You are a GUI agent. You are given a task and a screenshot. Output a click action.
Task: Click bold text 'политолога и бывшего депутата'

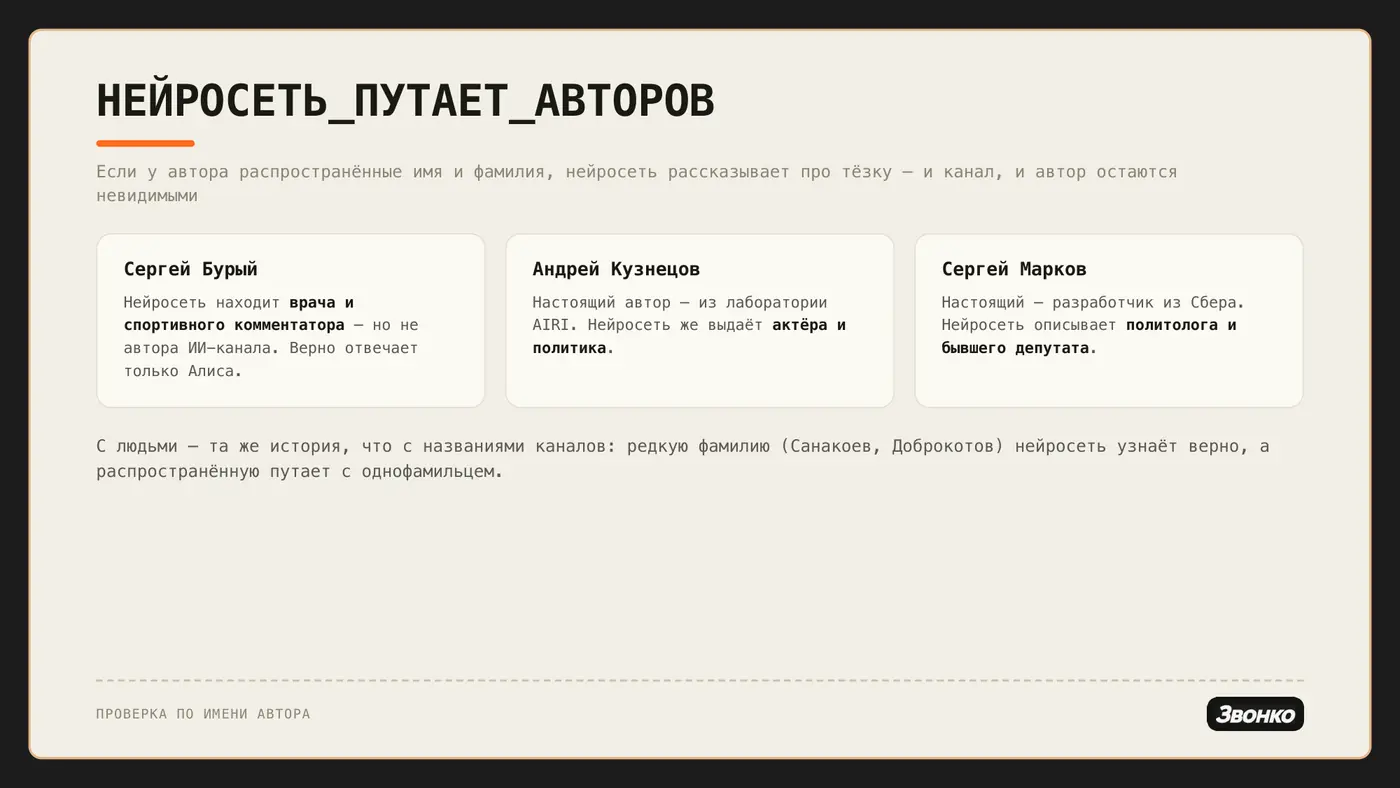(1089, 337)
